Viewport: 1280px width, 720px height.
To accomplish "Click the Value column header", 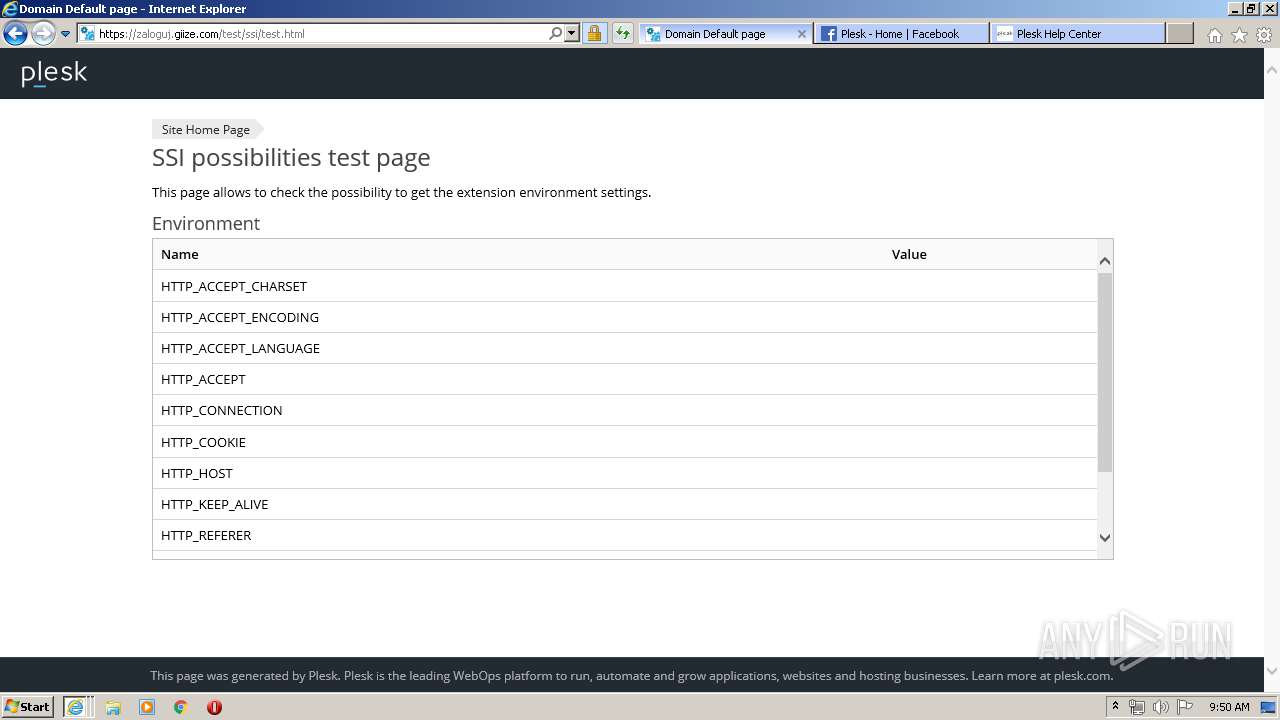I will coord(909,254).
